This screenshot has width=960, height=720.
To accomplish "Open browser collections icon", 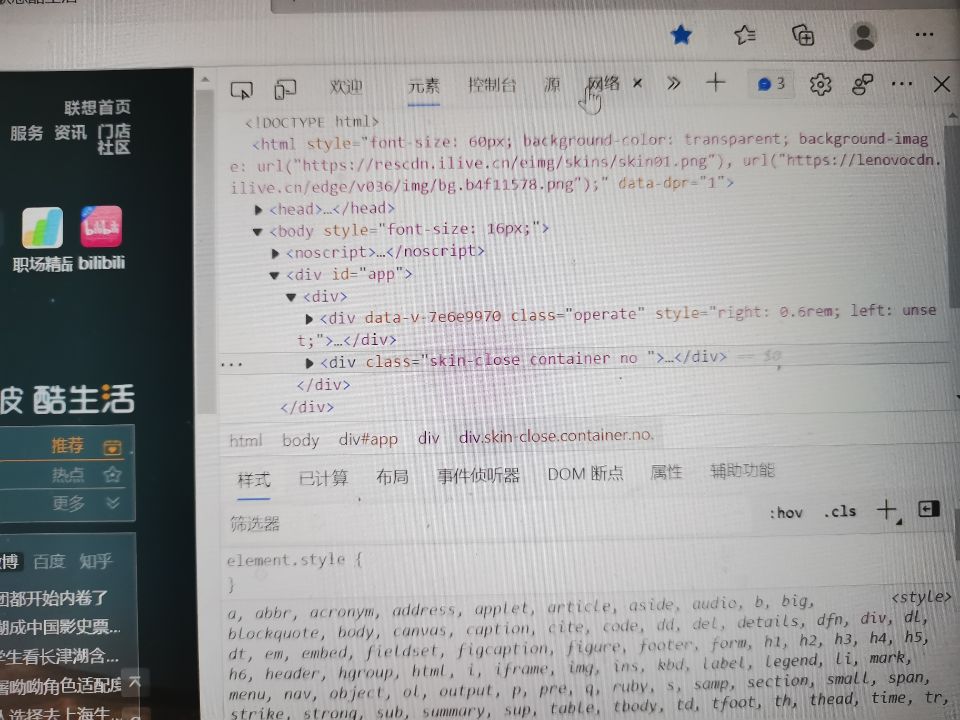I will pyautogui.click(x=803, y=35).
